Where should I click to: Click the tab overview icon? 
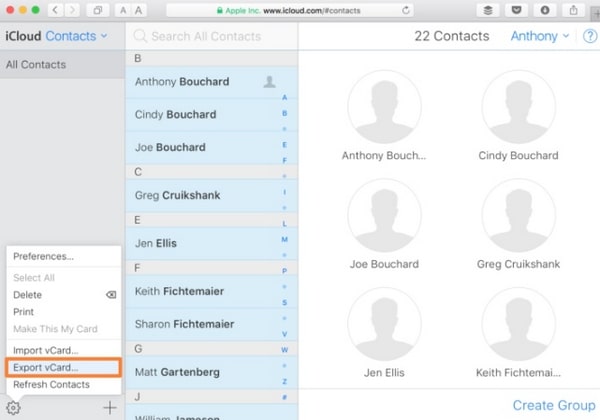tap(98, 10)
